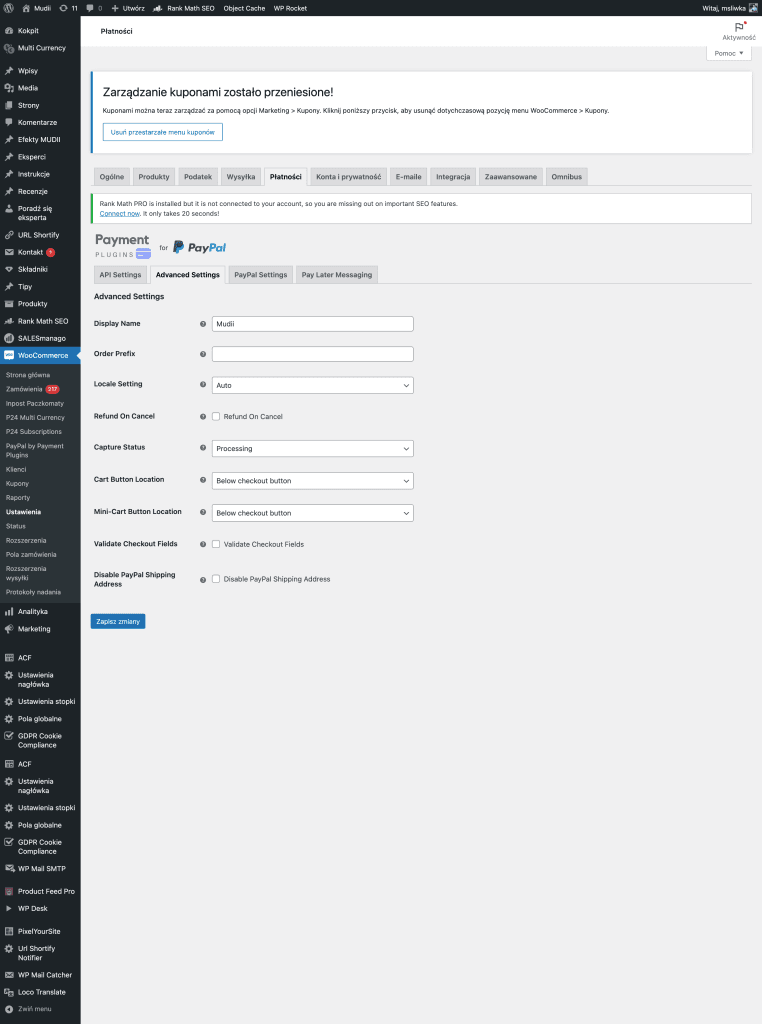Open the Pay Later Messaging tab

[x=337, y=275]
